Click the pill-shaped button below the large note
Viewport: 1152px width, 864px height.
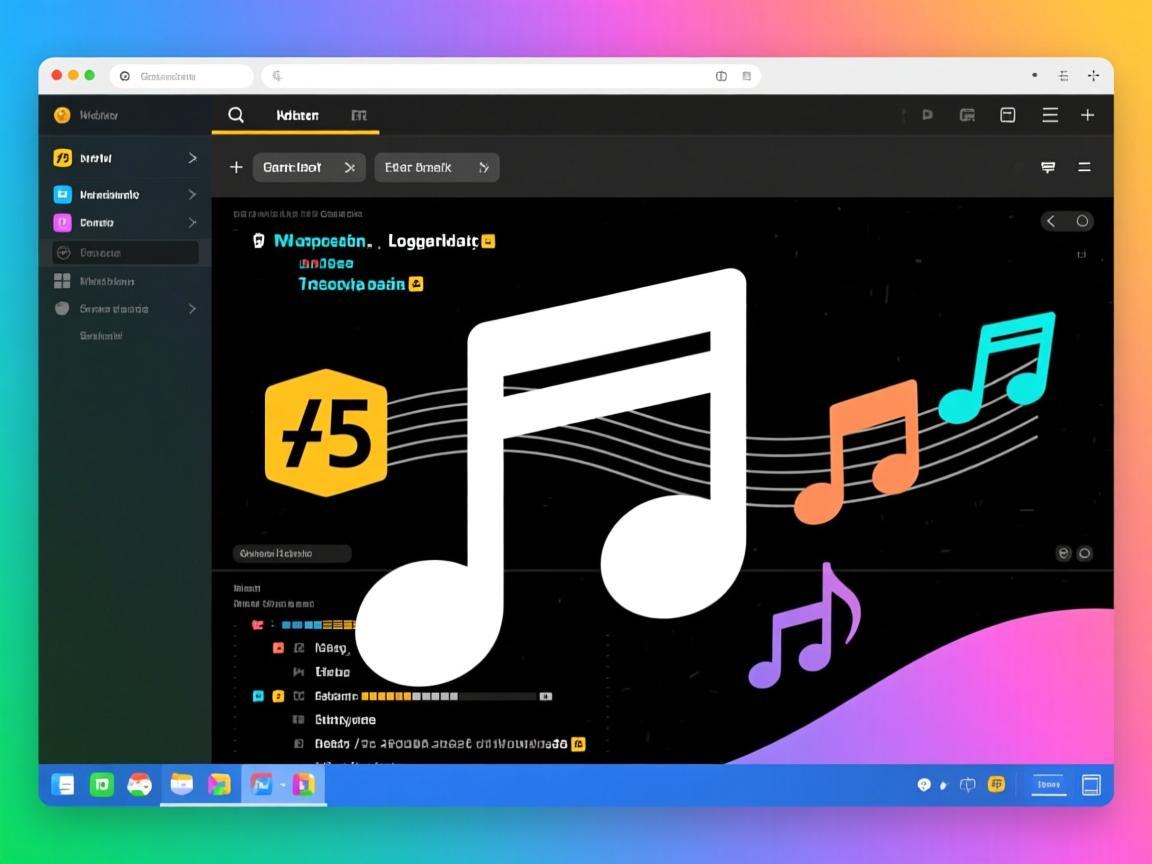pos(290,553)
